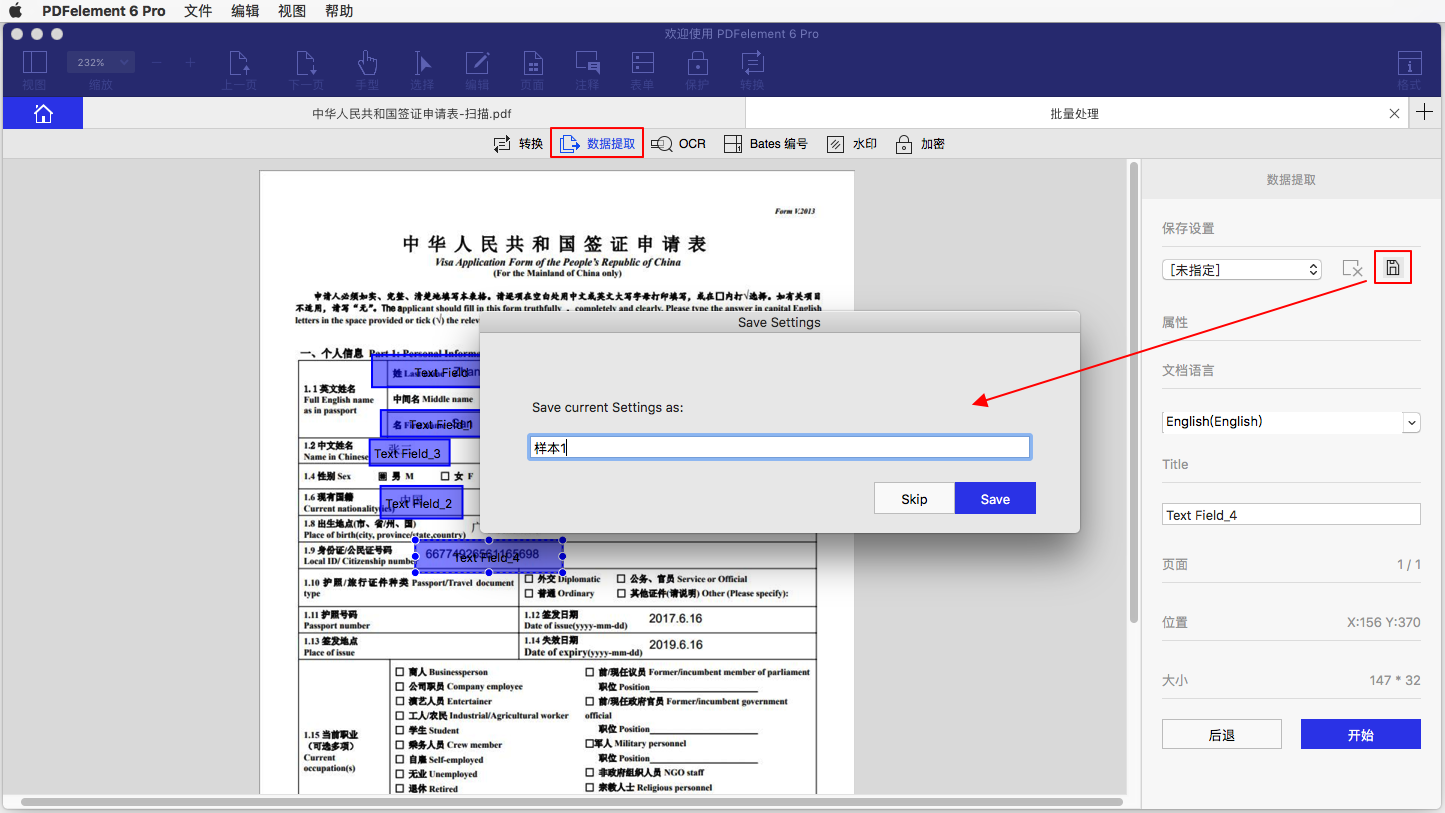Open the OCR tool
This screenshot has height=813, width=1445.
pos(679,144)
